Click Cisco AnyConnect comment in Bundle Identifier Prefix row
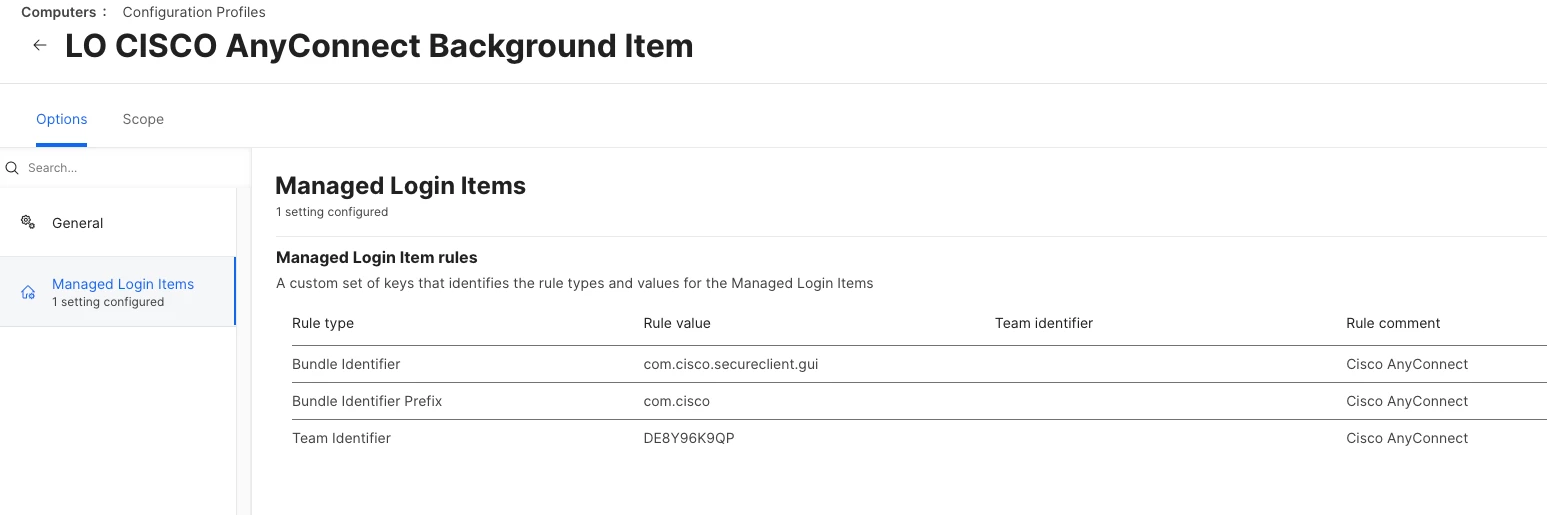Image resolution: width=1547 pixels, height=515 pixels. click(1407, 401)
